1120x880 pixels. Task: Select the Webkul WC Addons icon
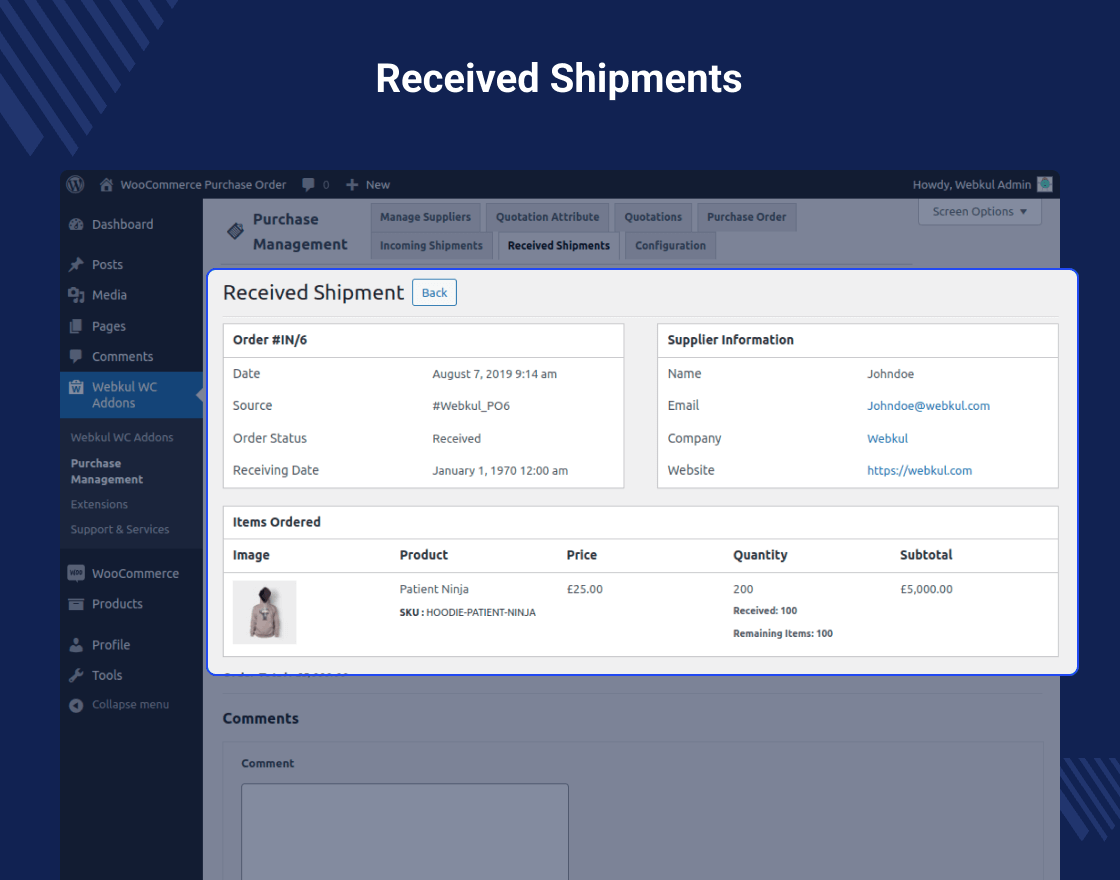(78, 388)
